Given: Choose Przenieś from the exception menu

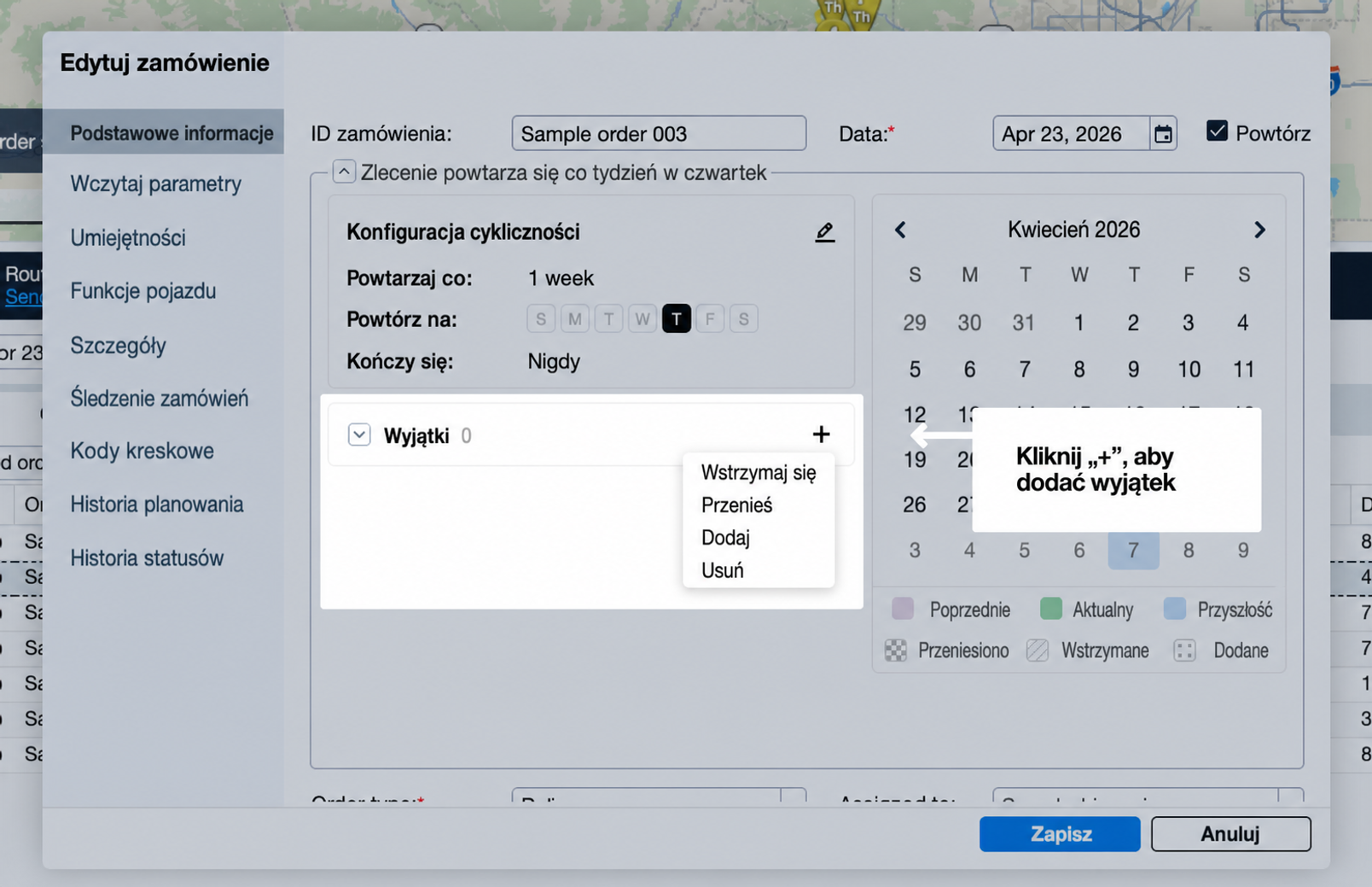Looking at the screenshot, I should pyautogui.click(x=737, y=505).
